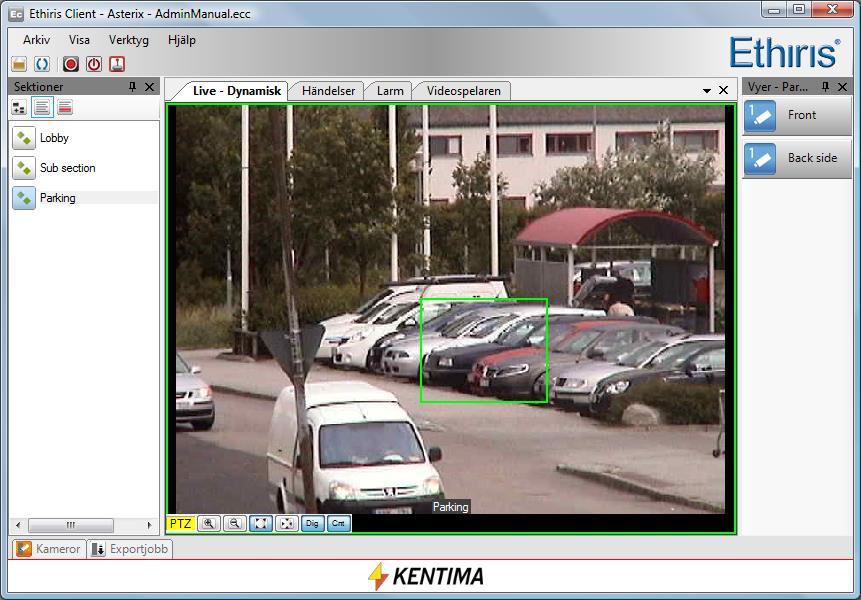Screen dimensions: 861x600
Task: Click the white van in the video
Action: 354,447
